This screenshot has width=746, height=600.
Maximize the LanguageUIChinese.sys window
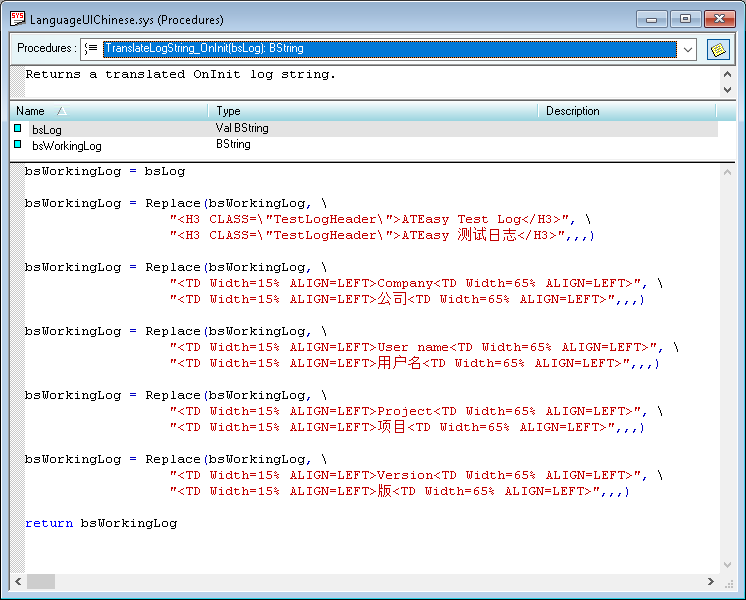tap(685, 19)
